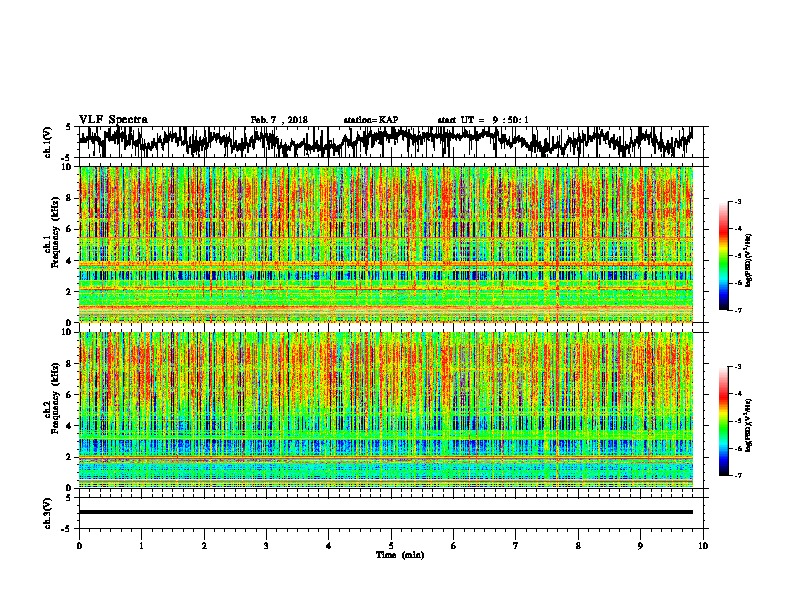Click the -7 label on ch.1 colorbar
Screen dimensions: 792x612
(x=737, y=310)
